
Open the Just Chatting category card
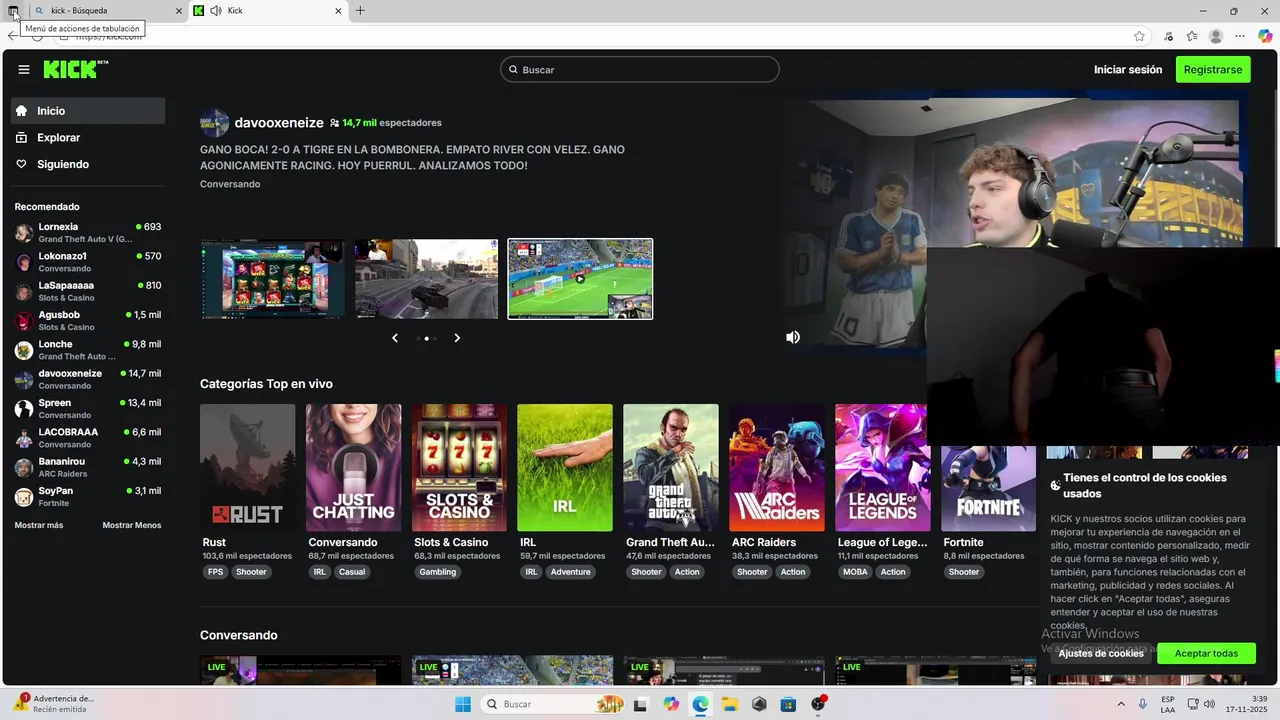tap(353, 467)
